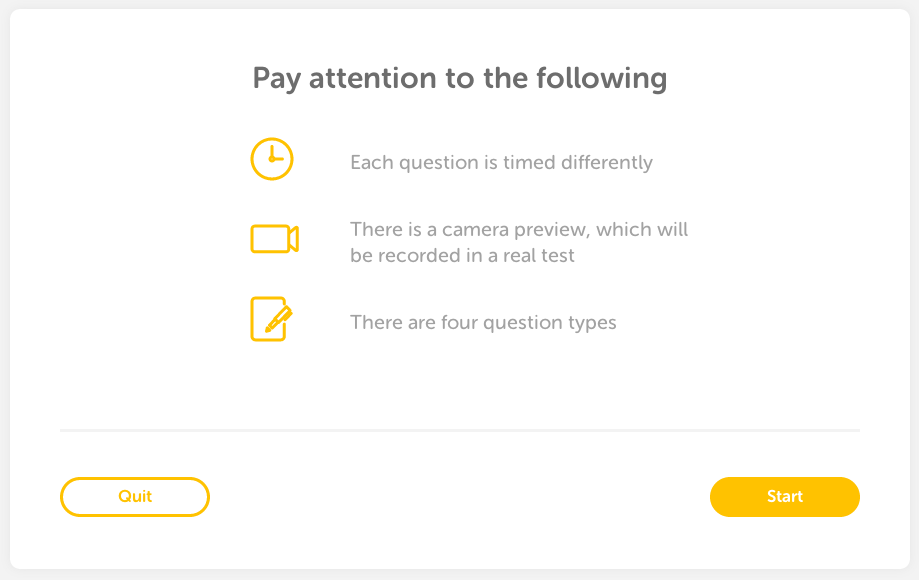
Task: Click the lens flap of the camera icon
Action: click(x=294, y=238)
